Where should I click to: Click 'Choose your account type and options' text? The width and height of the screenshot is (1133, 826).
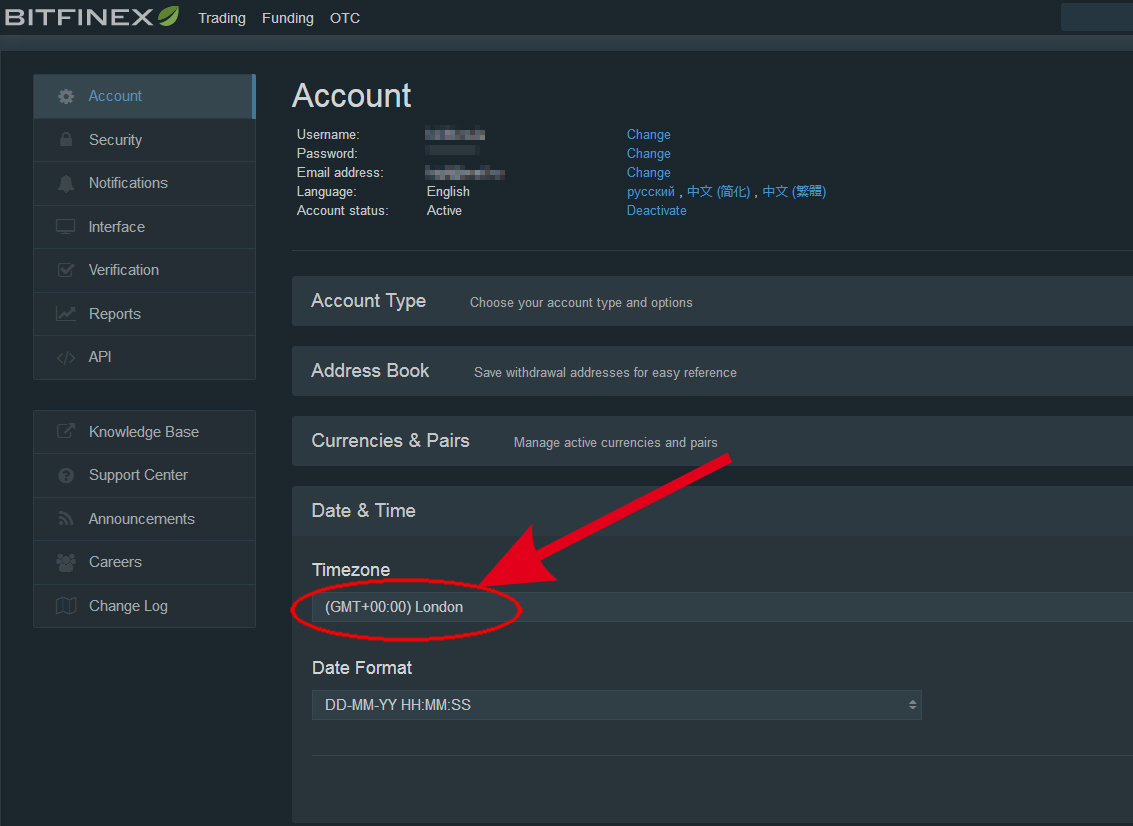point(581,303)
